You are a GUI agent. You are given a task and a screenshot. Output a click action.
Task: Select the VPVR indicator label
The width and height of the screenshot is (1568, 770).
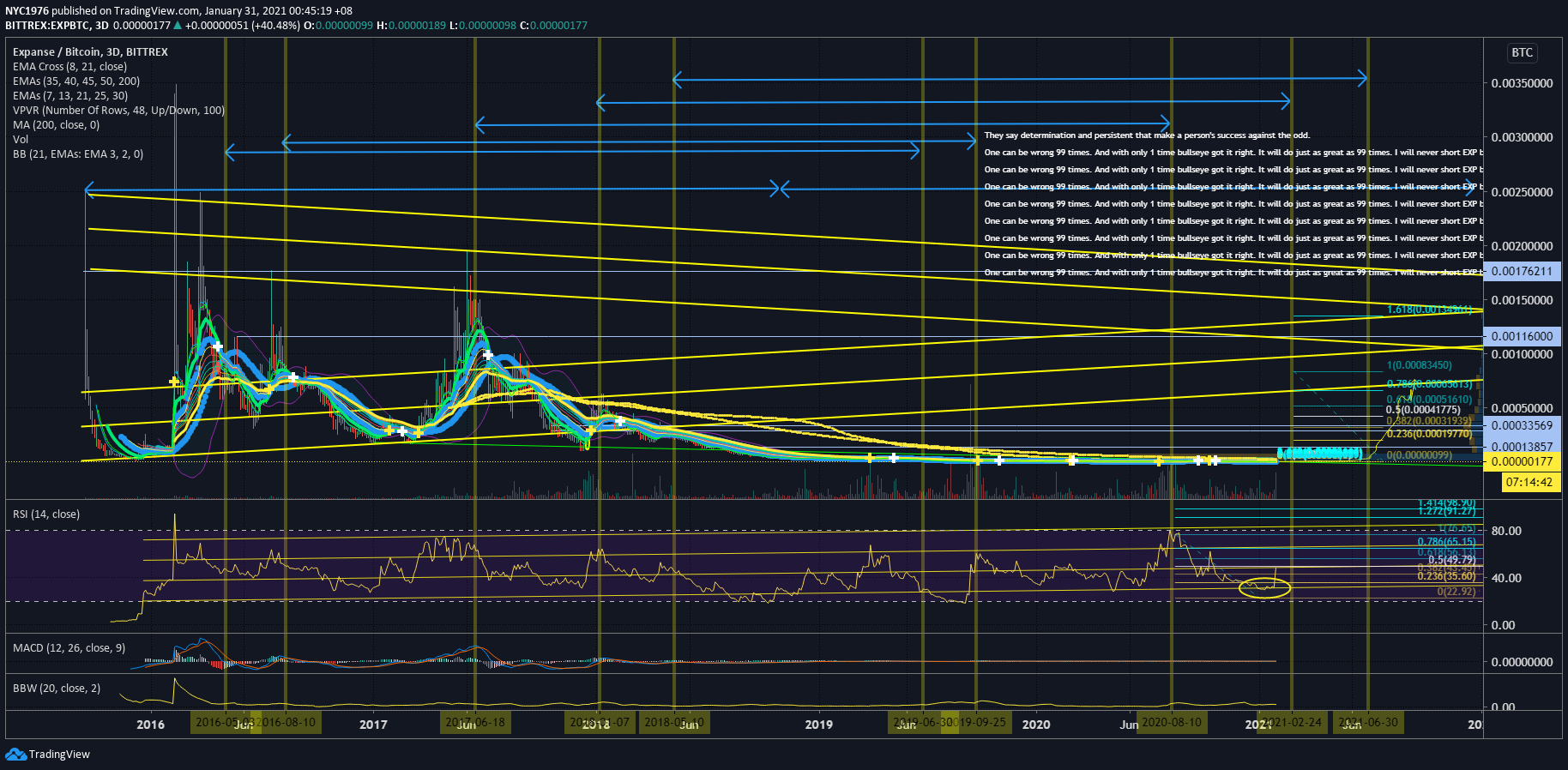(118, 111)
